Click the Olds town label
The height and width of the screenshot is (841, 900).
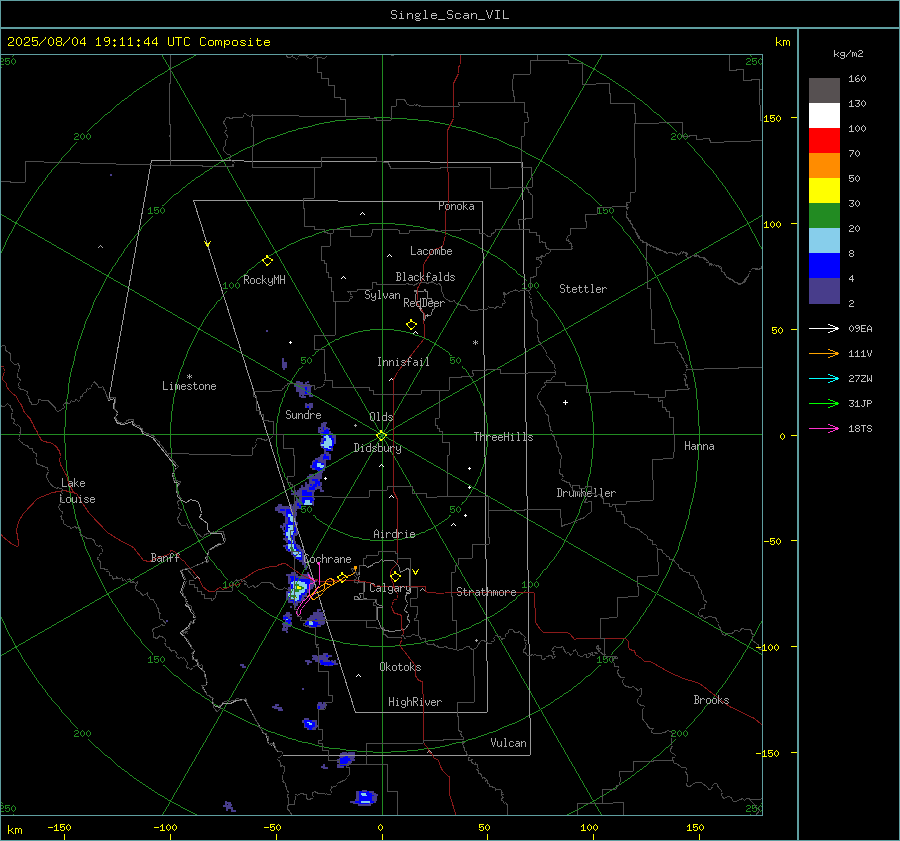coord(381,417)
